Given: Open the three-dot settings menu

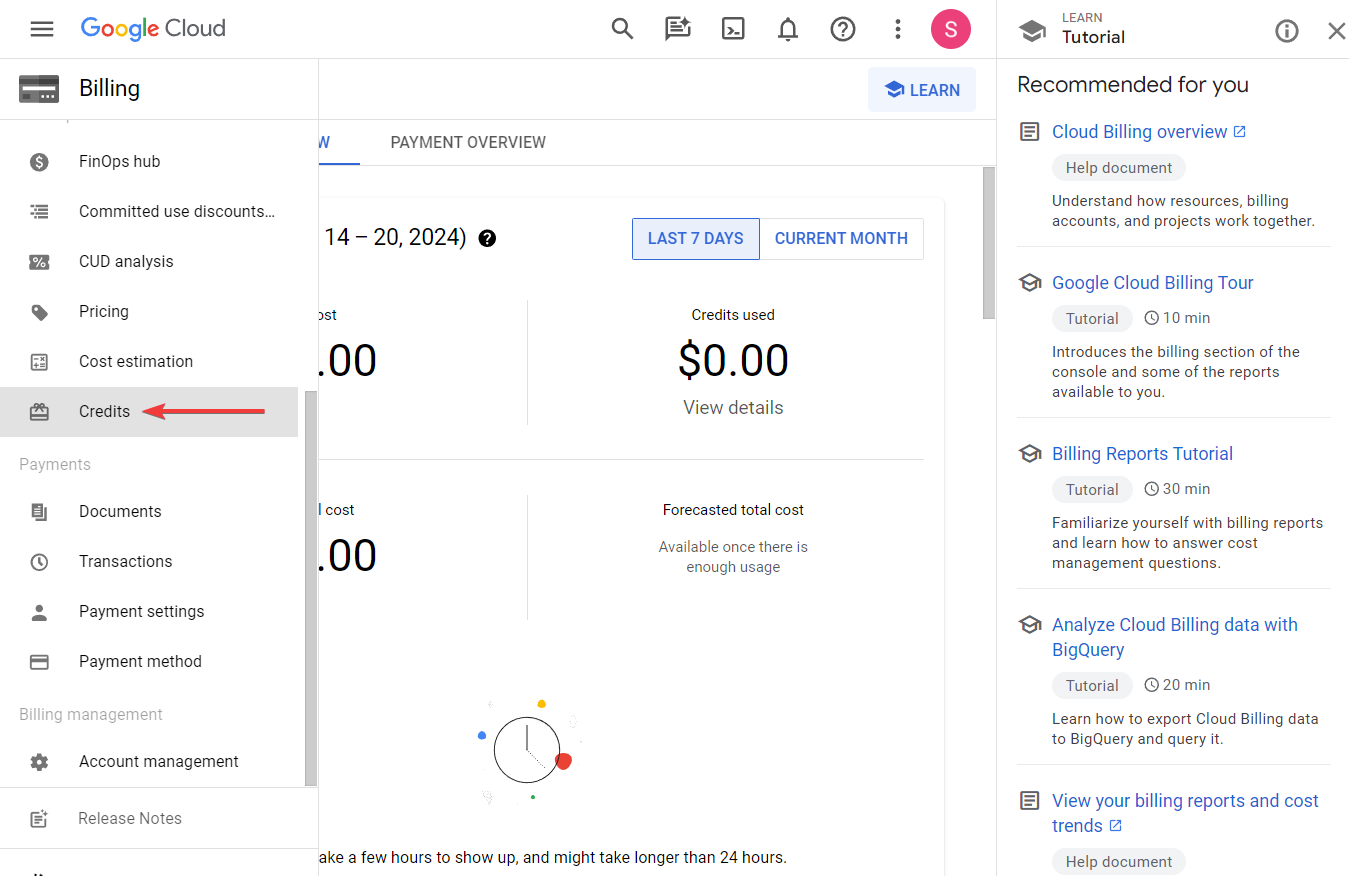Looking at the screenshot, I should (897, 29).
